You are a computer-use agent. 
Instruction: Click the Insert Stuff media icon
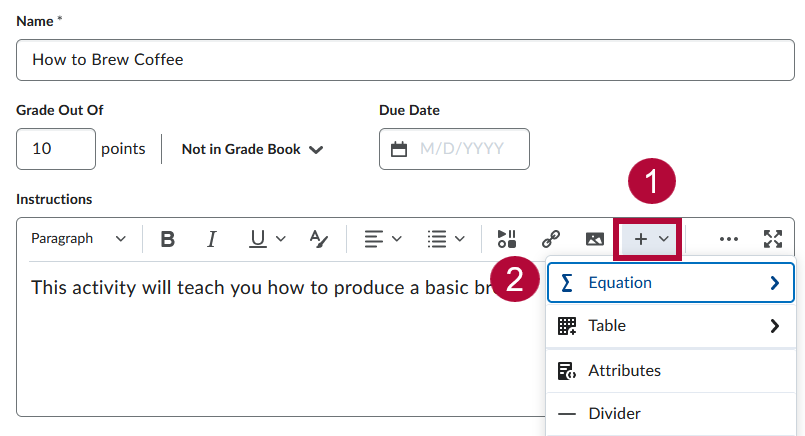pyautogui.click(x=507, y=239)
